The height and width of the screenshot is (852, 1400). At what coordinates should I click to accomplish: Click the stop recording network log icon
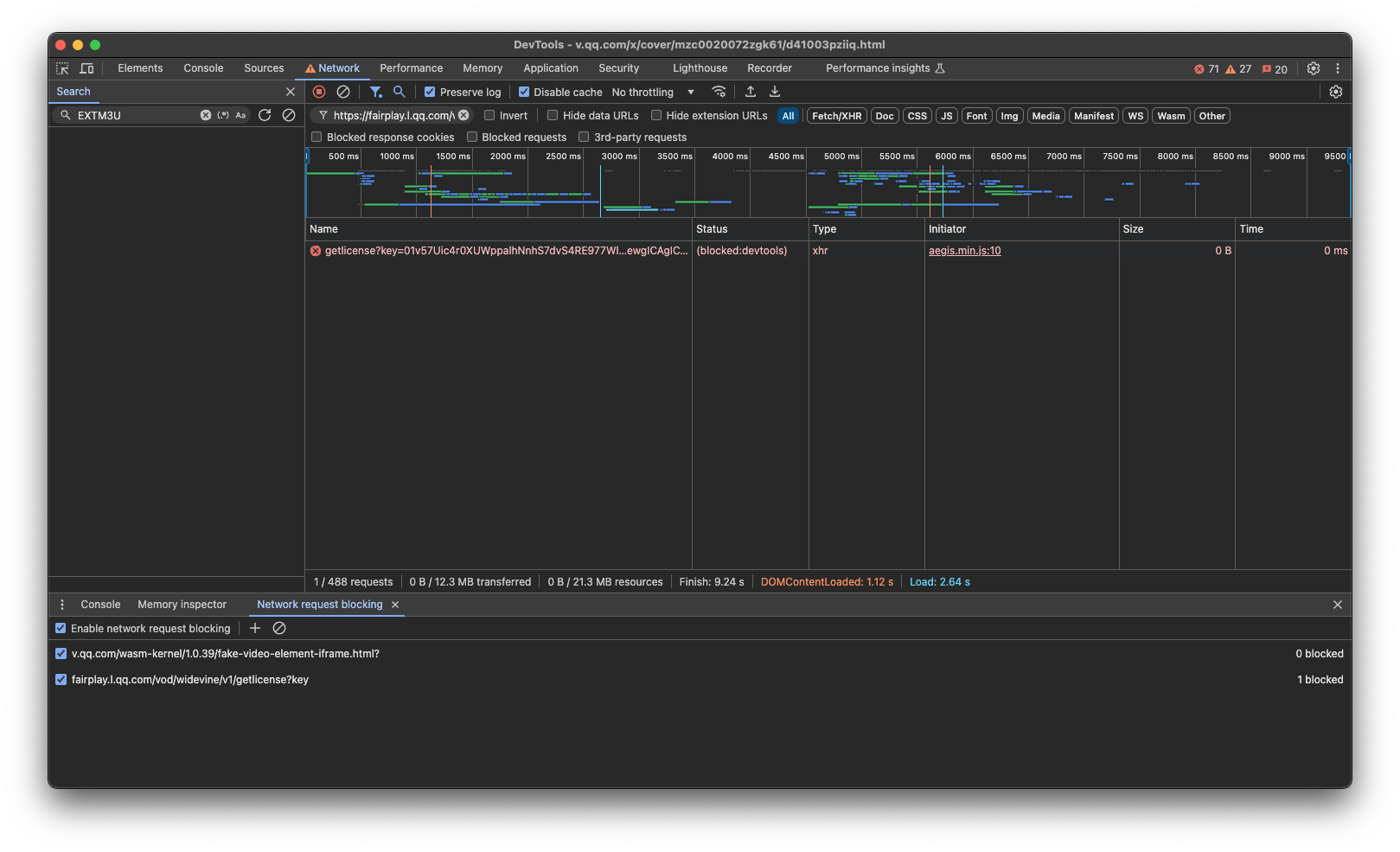(319, 92)
